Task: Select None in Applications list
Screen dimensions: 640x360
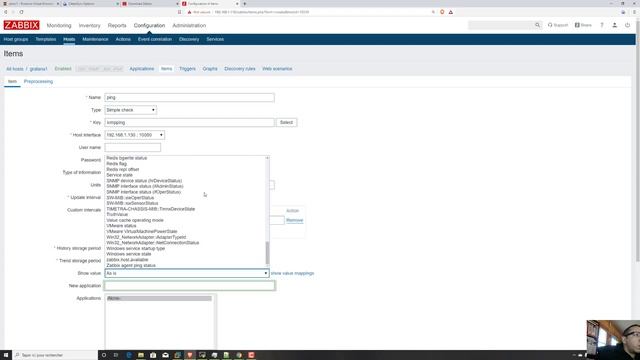Action: [x=159, y=298]
